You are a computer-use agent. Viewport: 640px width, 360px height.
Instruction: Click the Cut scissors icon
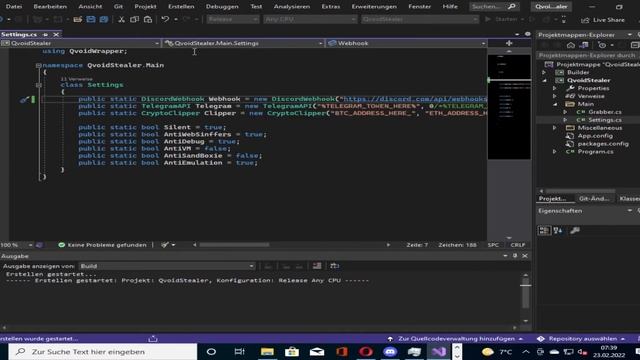pos(121,19)
